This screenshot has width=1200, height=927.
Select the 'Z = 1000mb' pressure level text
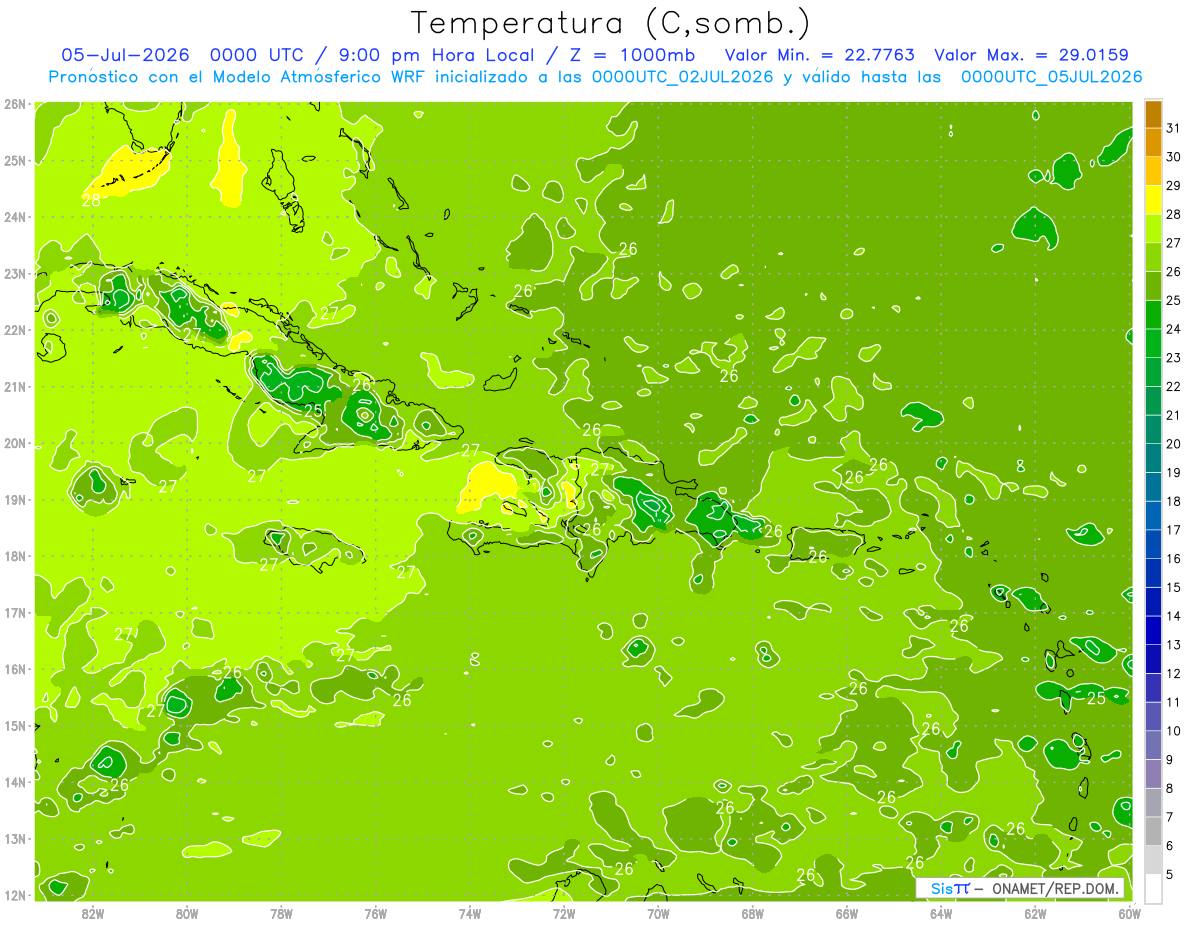point(632,55)
